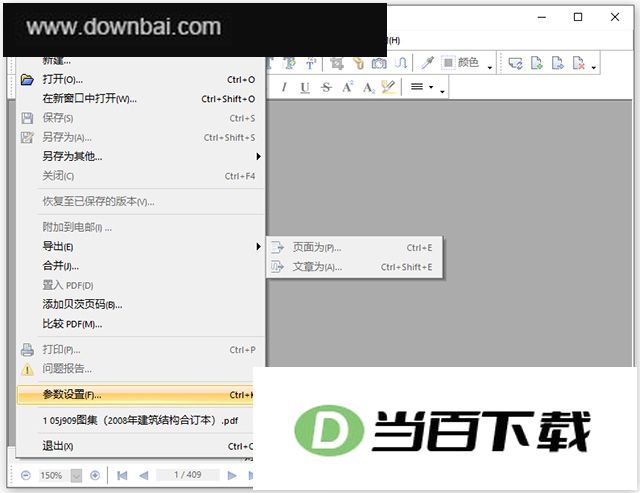Go to previous page

coord(143,475)
